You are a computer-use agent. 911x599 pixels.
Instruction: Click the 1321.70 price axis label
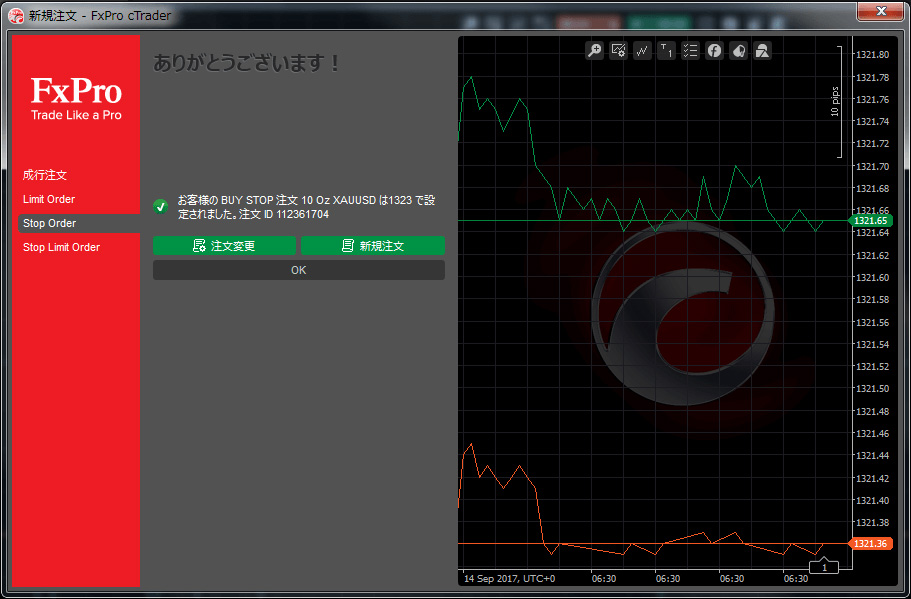click(x=872, y=166)
